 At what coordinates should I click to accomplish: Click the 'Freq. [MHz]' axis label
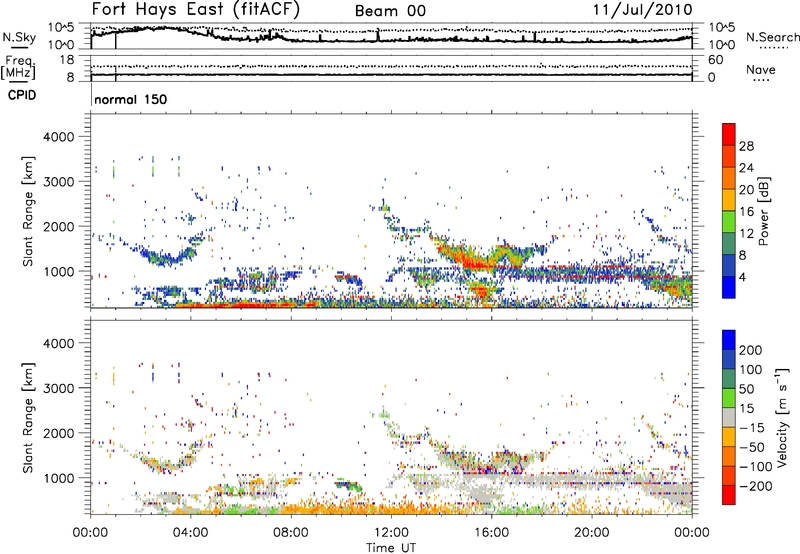click(19, 68)
